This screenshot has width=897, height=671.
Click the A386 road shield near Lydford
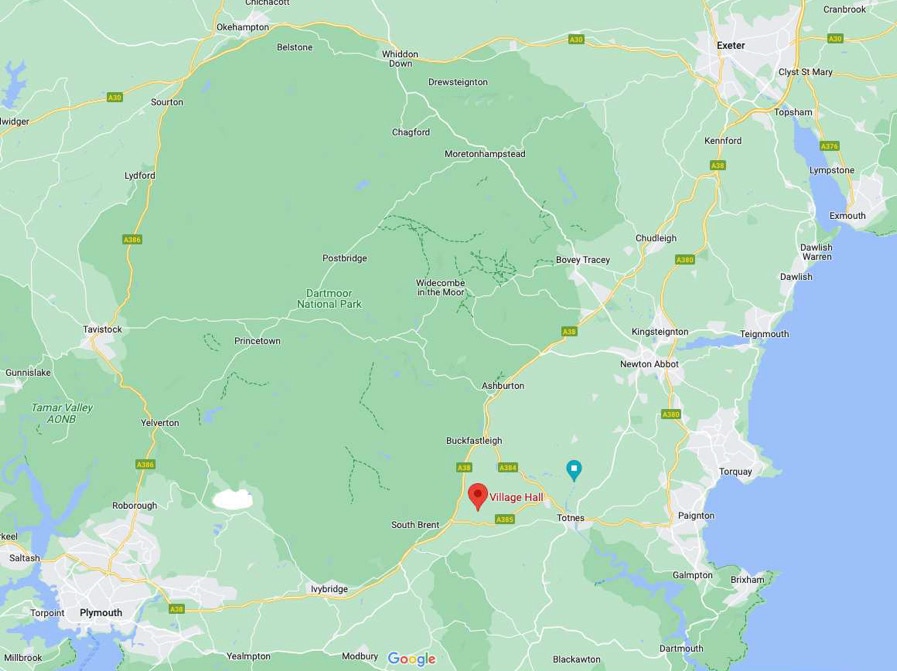(x=132, y=240)
